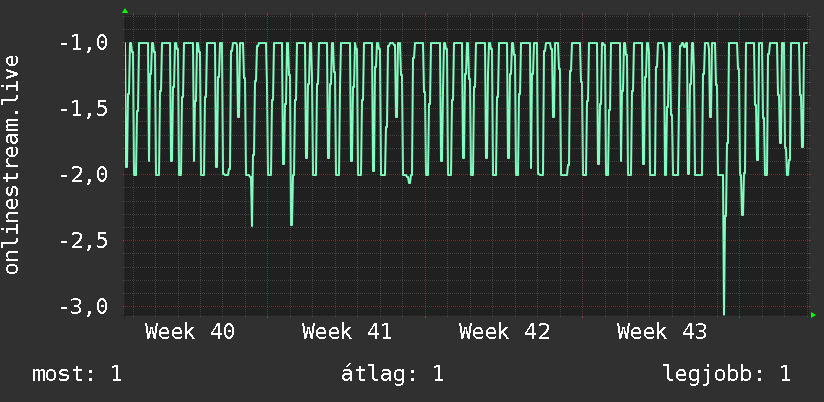Image resolution: width=824 pixels, height=402 pixels.
Task: Click the -3,0 y-axis value
Action: (84, 306)
